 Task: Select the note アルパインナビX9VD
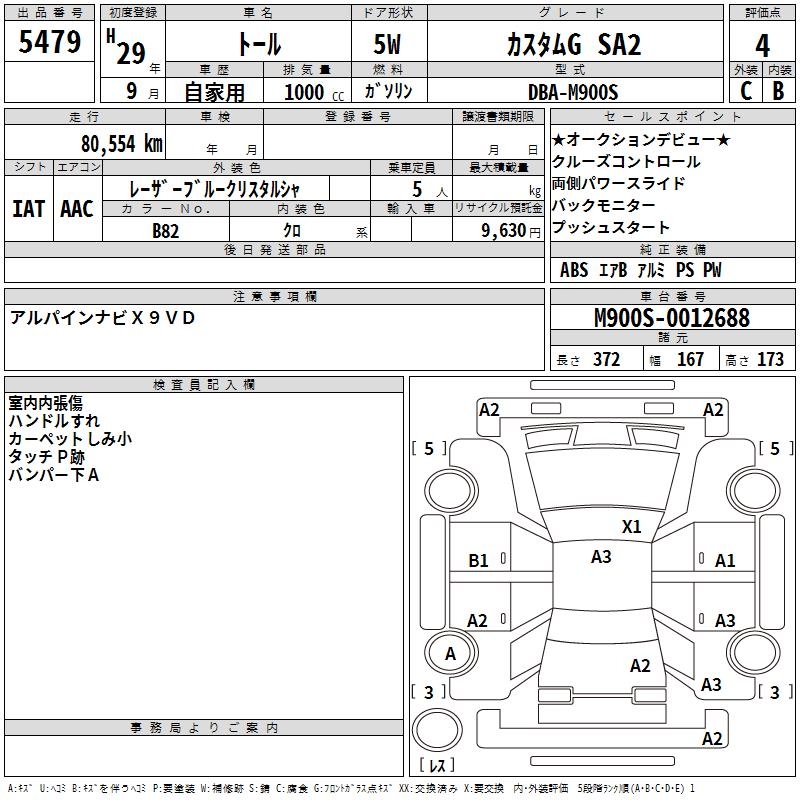(102, 318)
